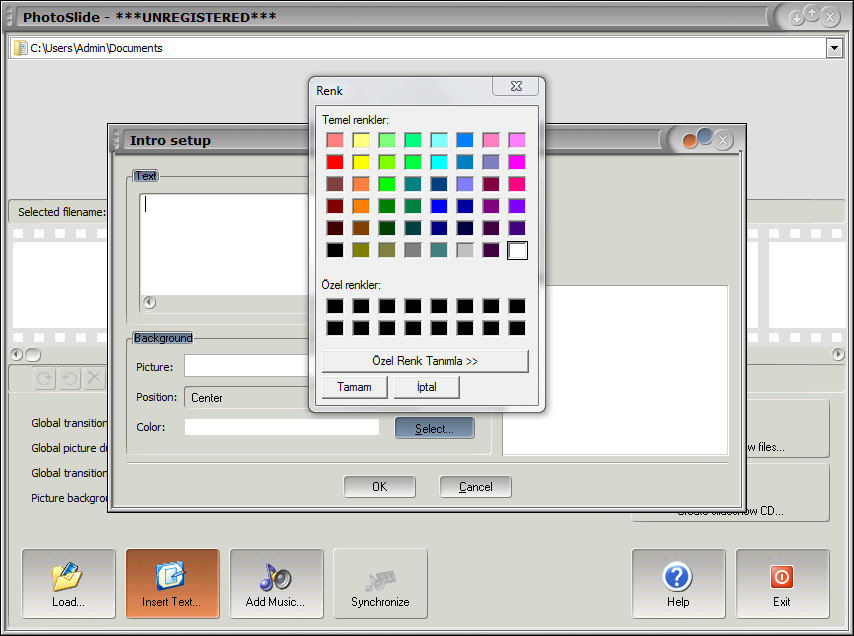Confirm the color with Tamam
The width and height of the screenshot is (854, 636).
(355, 387)
